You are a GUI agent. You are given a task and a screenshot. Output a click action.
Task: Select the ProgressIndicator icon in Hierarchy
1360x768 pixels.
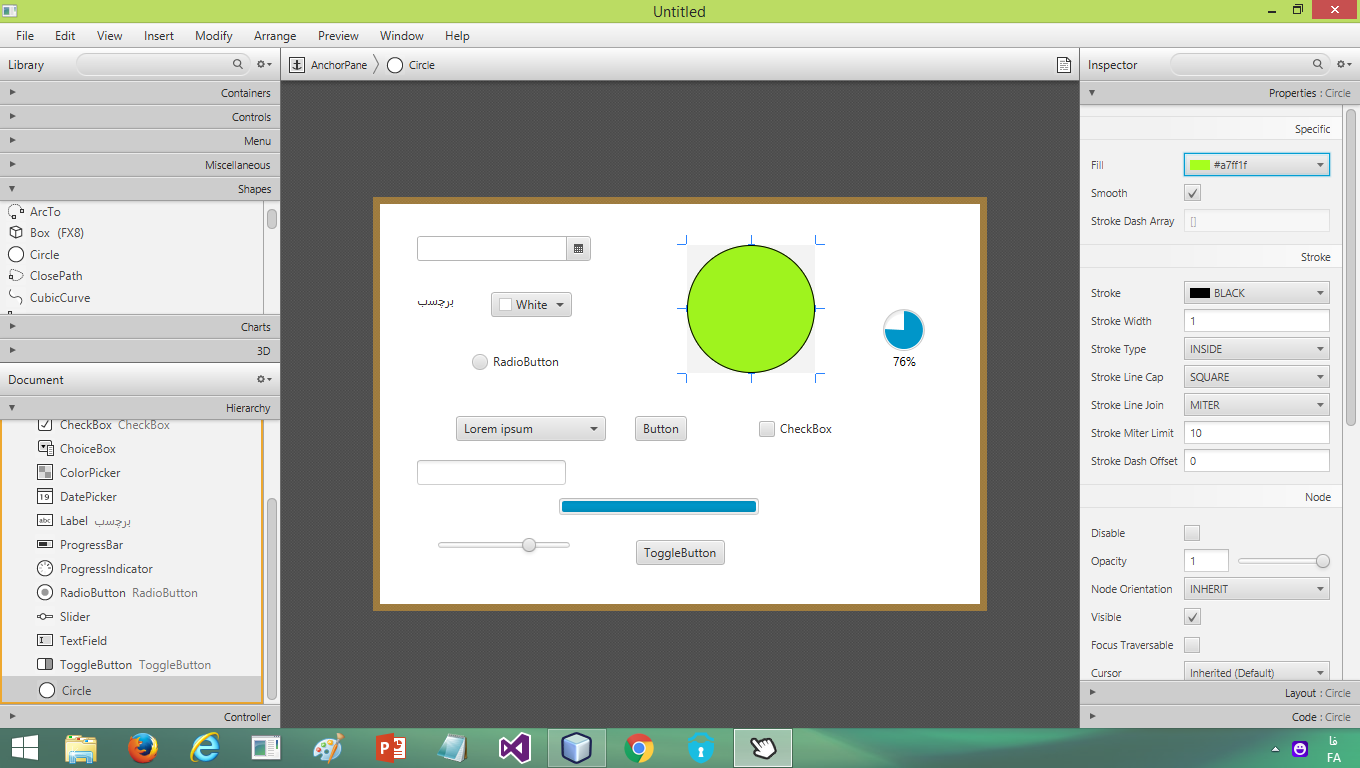click(45, 569)
